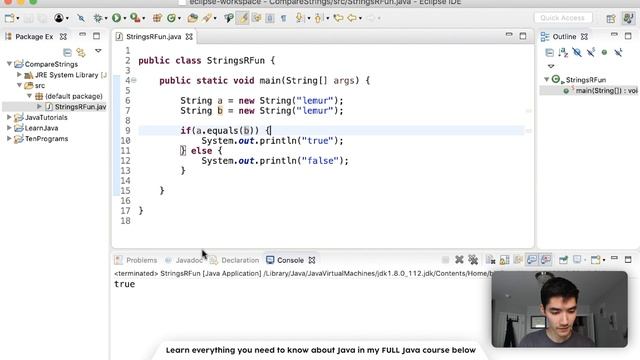Open the Run button dropdown arrow
Screen dimensions: 640x360
(x=124, y=18)
